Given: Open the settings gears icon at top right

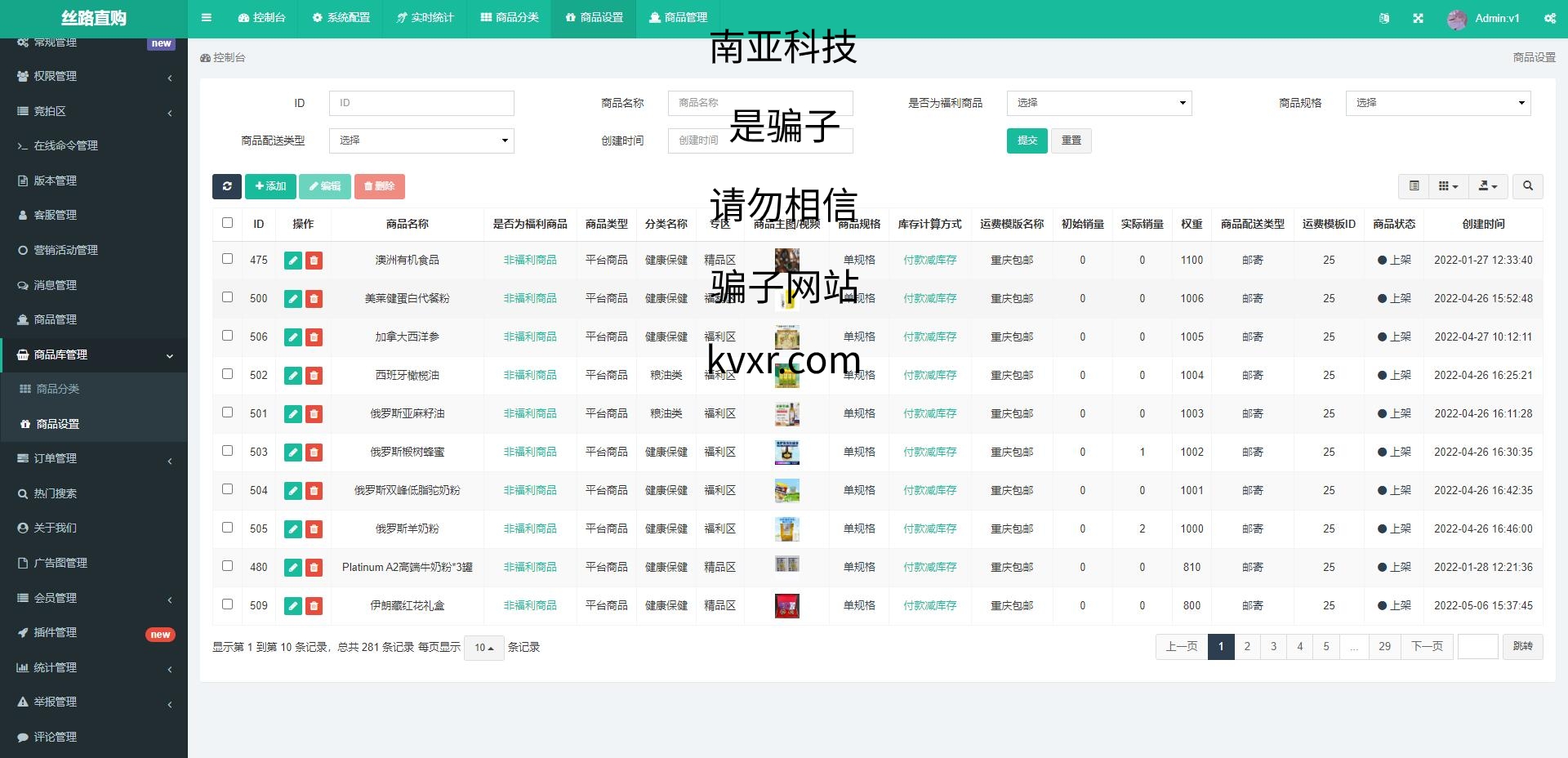Looking at the screenshot, I should click(x=1549, y=18).
